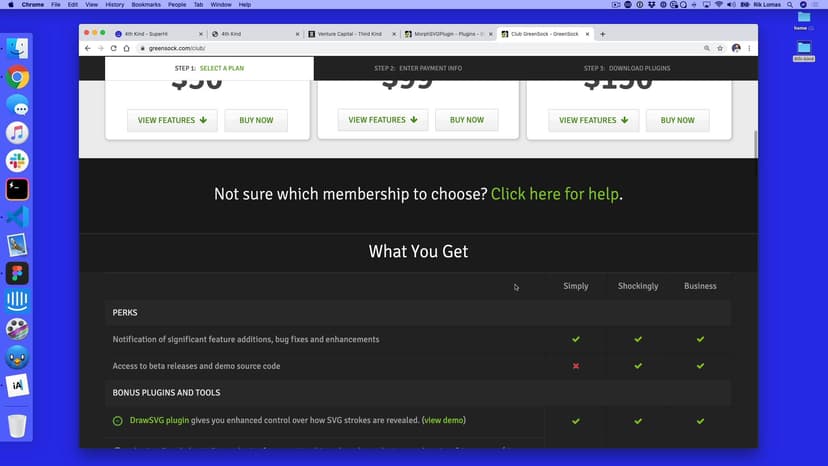This screenshot has height=466, width=828.
Task: Click DrawSVG plugin circle icon
Action: [118, 421]
